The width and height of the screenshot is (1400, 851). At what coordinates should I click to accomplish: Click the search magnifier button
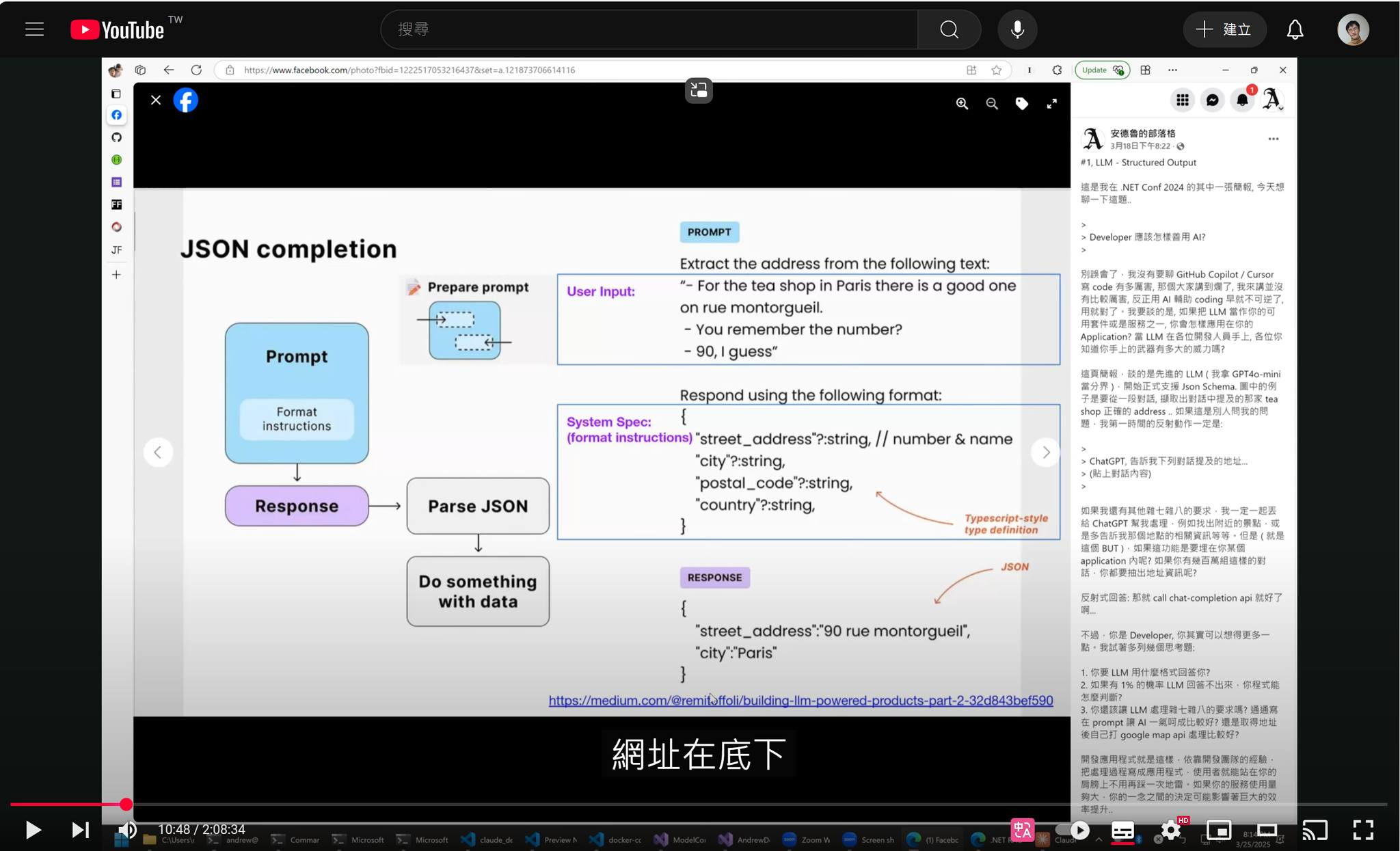click(x=949, y=29)
